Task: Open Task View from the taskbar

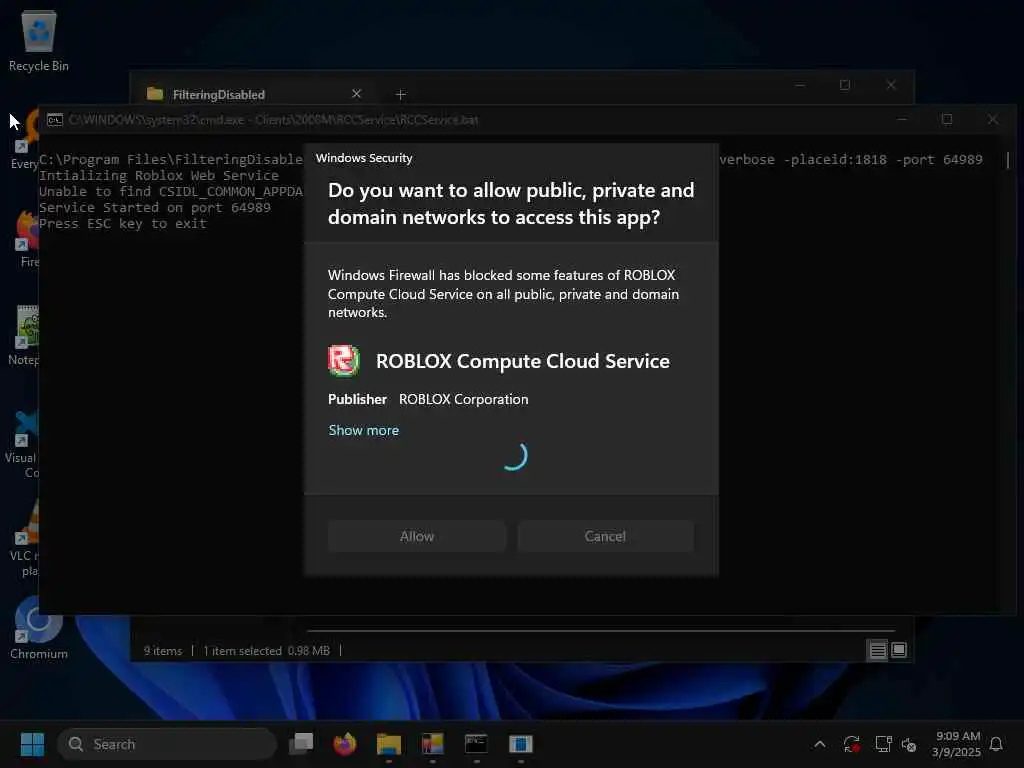Action: click(x=301, y=744)
